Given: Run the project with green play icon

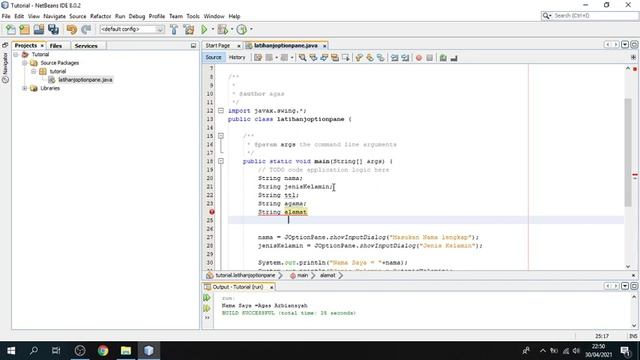Looking at the screenshot, I should pos(204,29).
